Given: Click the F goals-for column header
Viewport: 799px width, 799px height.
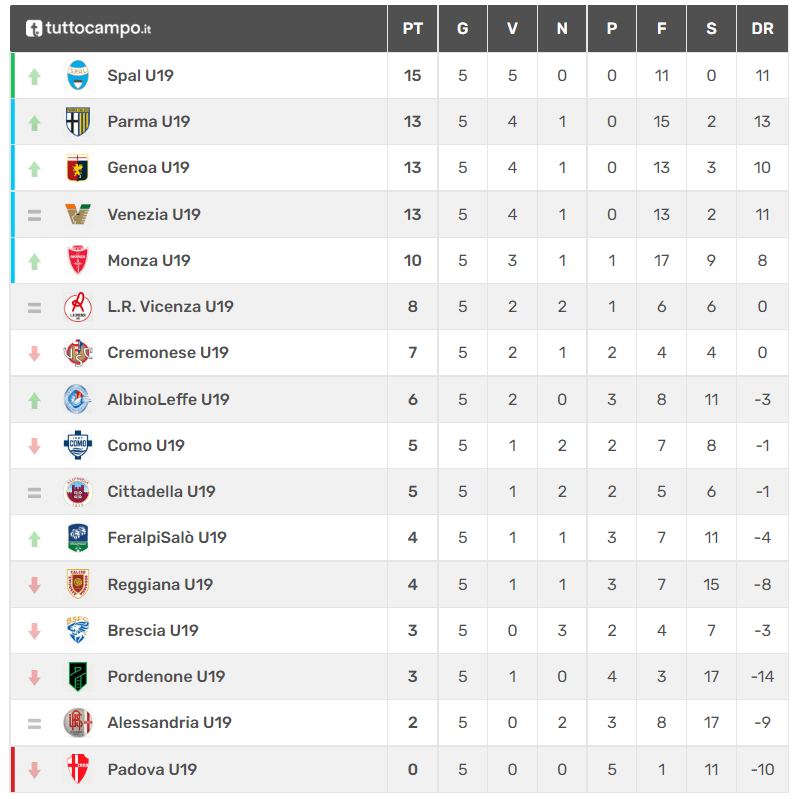Looking at the screenshot, I should (661, 29).
